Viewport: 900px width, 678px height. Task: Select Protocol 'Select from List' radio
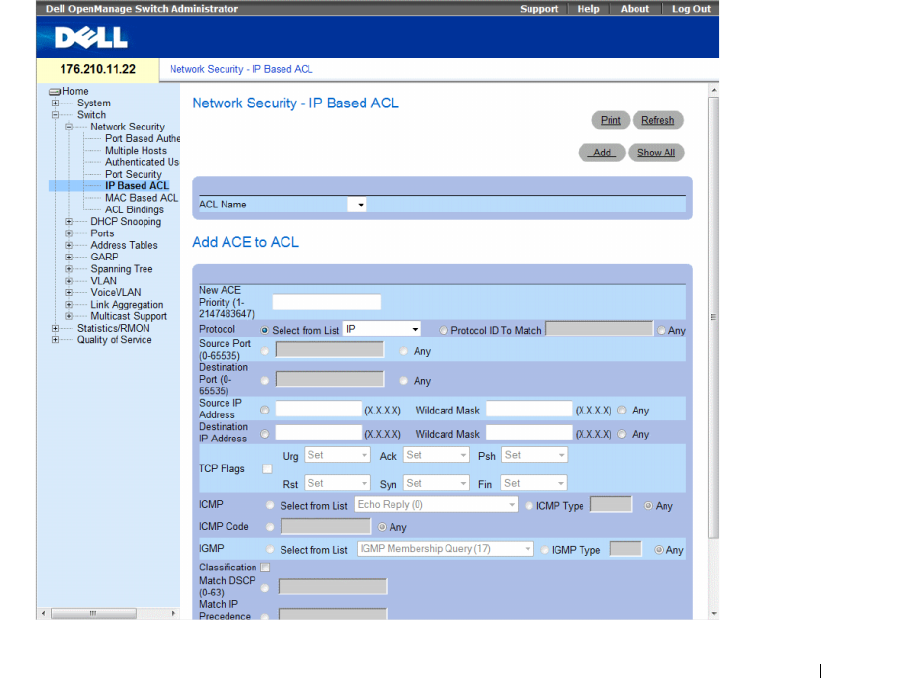(265, 331)
